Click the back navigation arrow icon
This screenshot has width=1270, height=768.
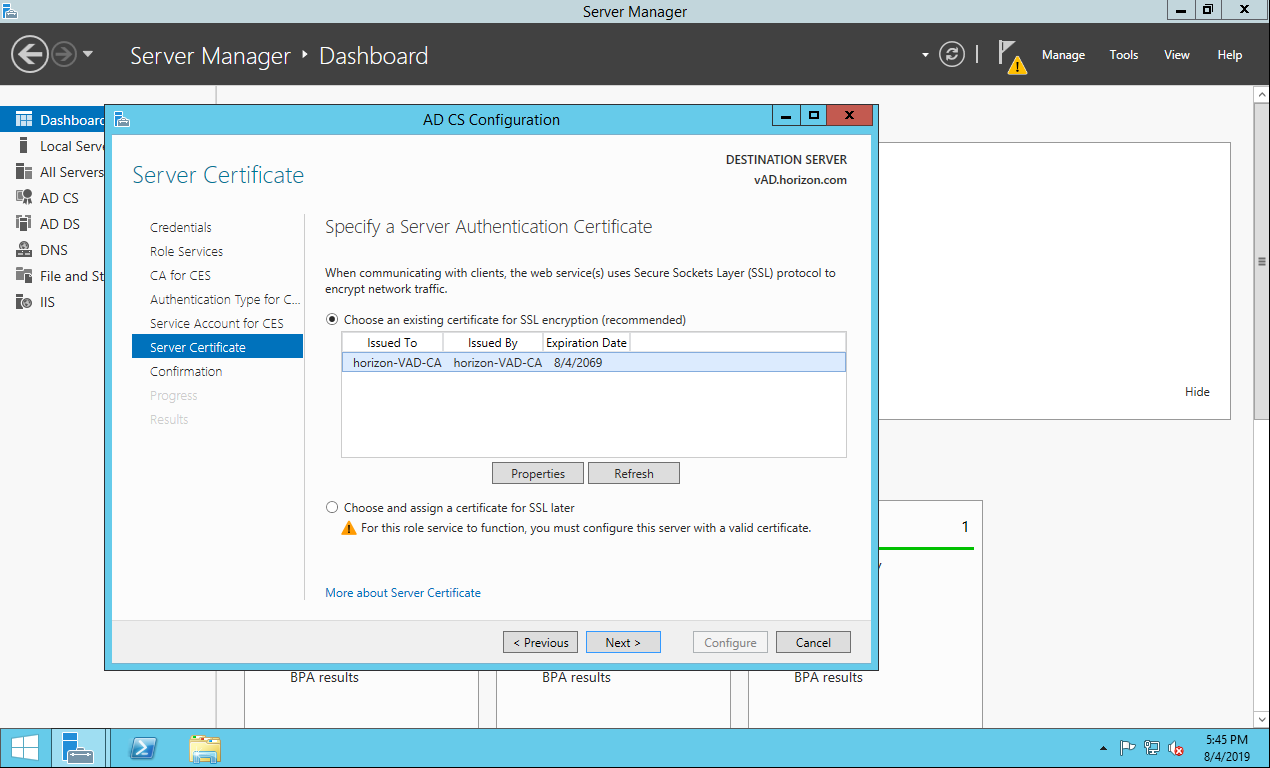tap(30, 54)
